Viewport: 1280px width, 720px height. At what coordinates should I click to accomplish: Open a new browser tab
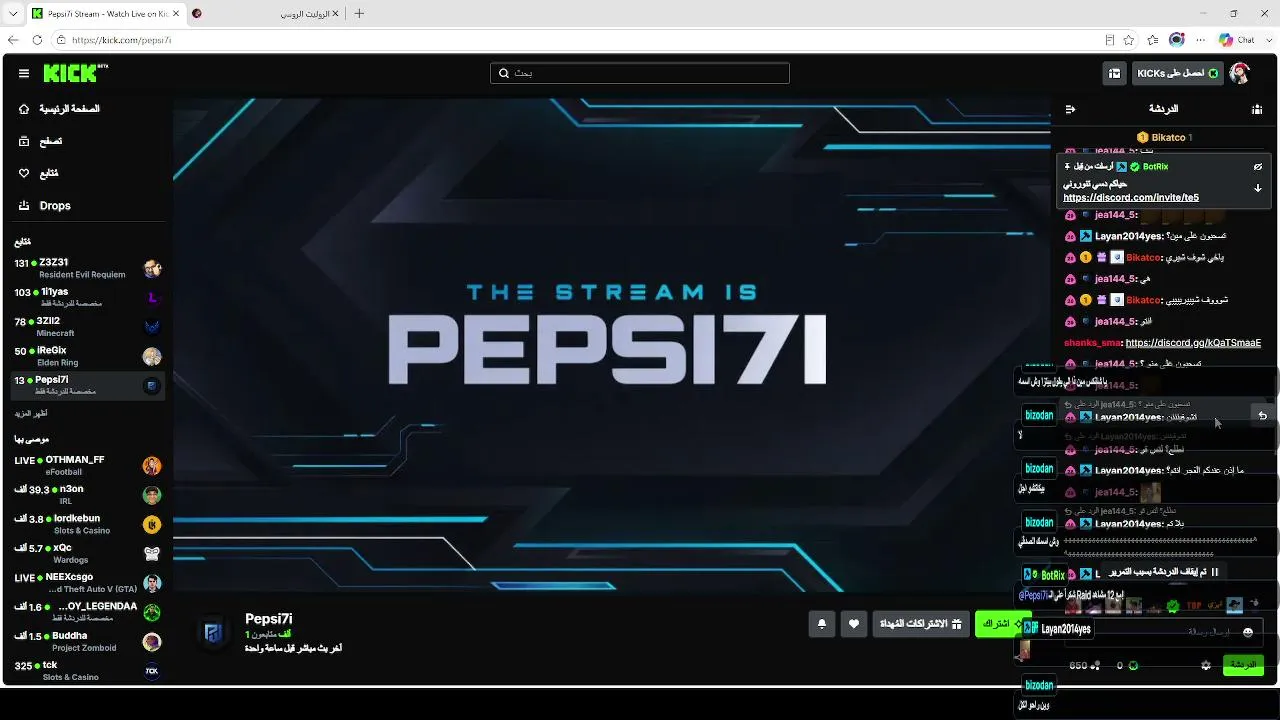(359, 14)
